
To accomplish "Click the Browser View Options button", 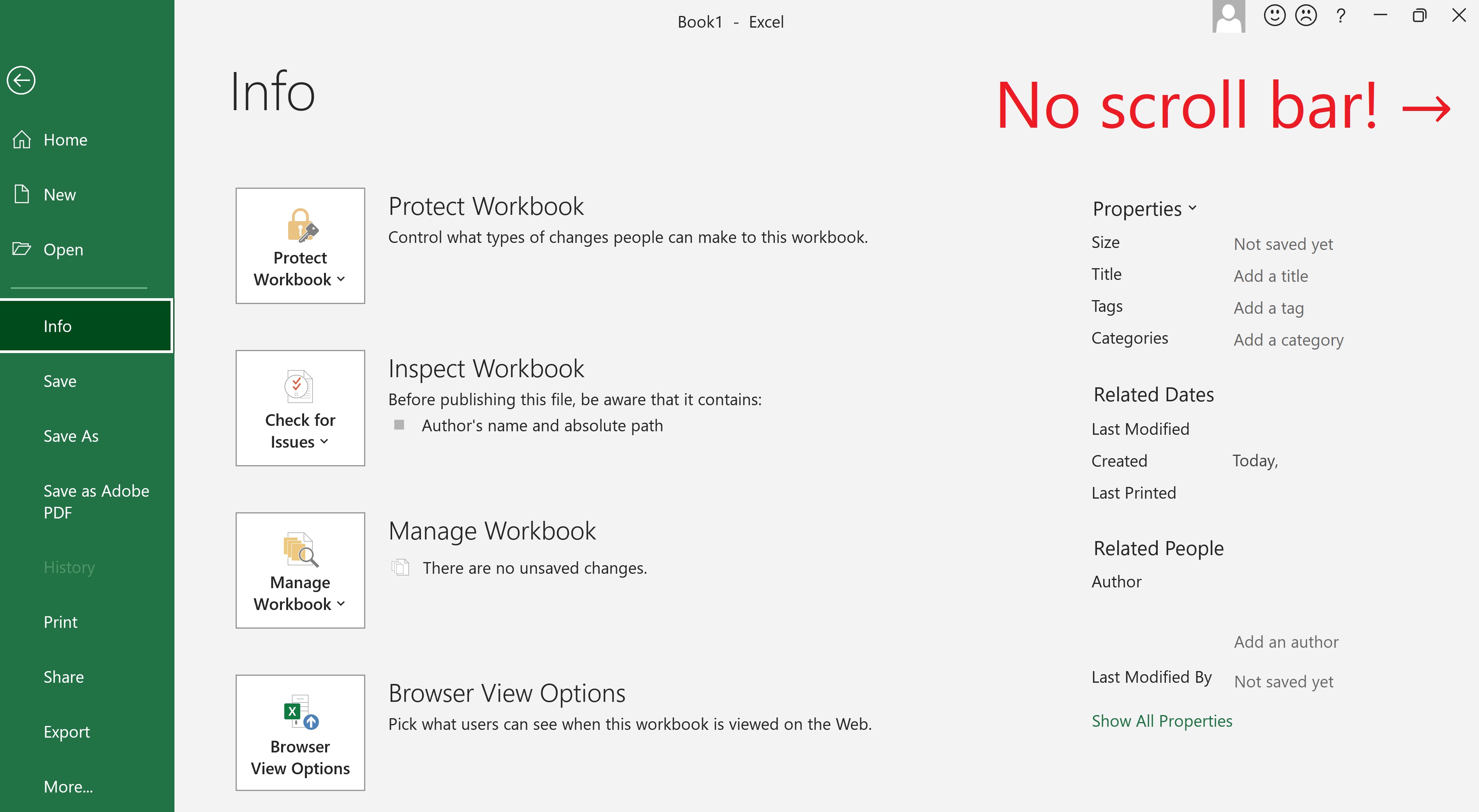I will (300, 732).
